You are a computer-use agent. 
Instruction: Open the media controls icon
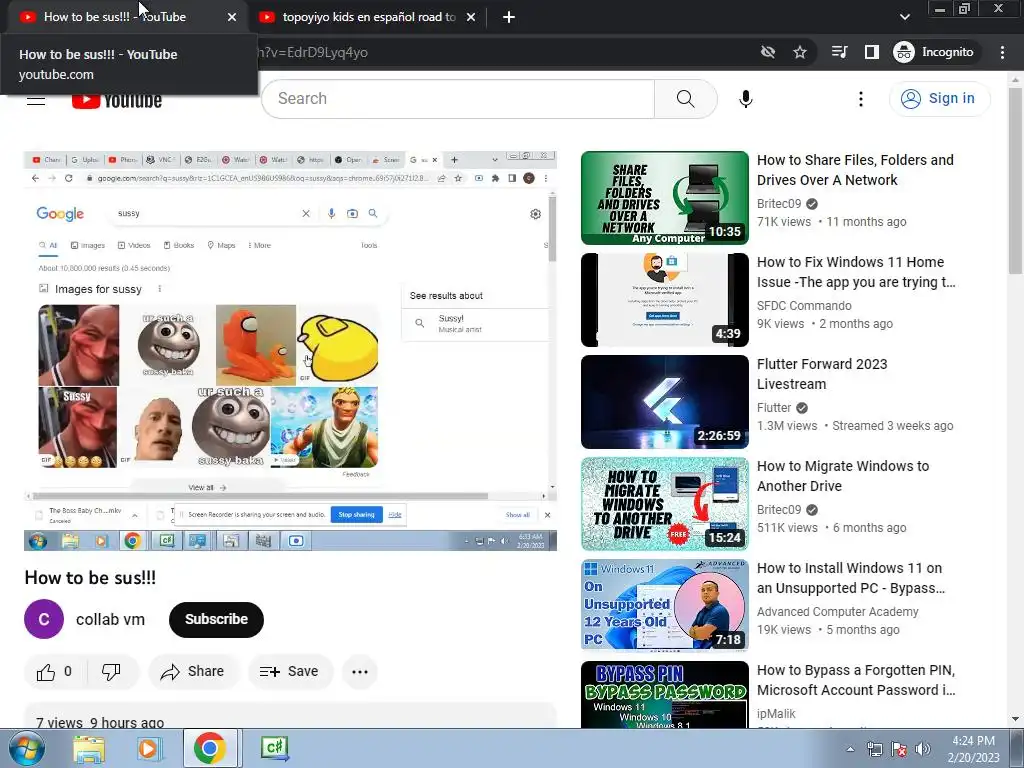[839, 52]
